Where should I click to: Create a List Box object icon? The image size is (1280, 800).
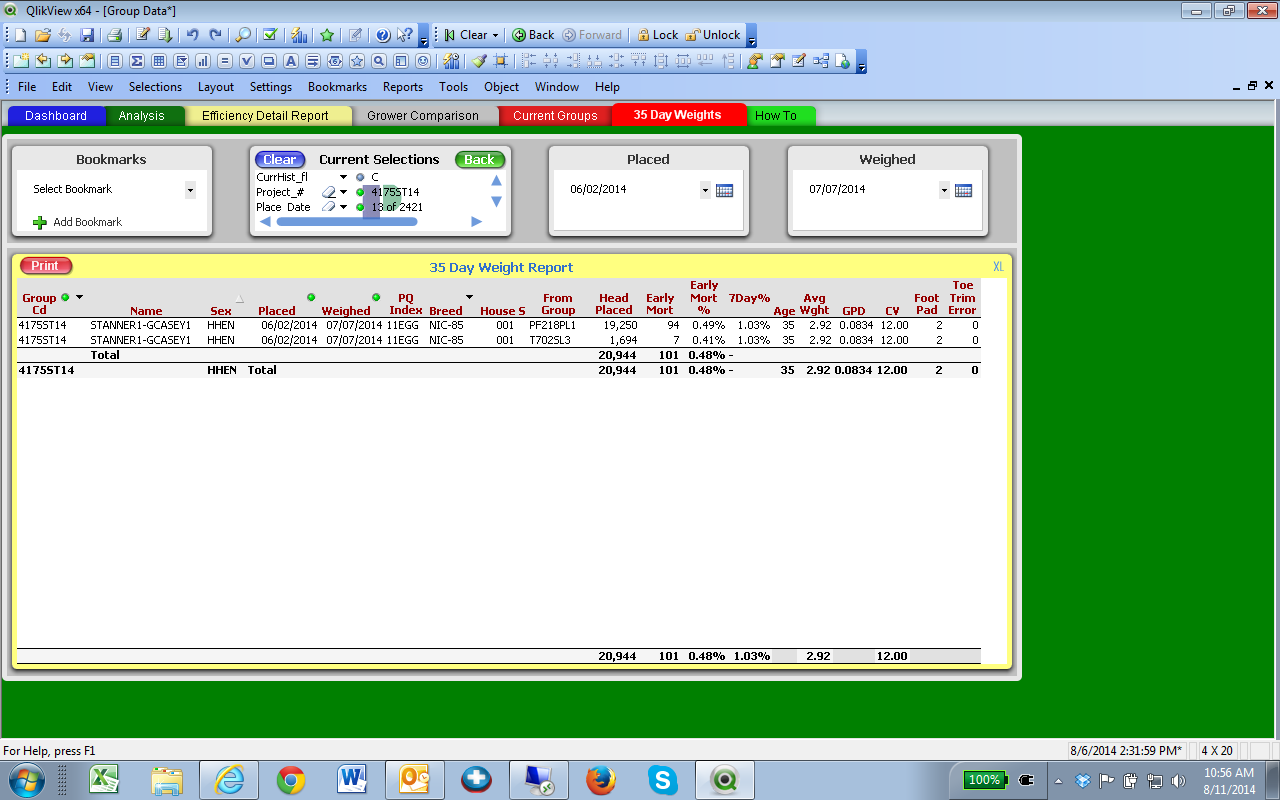114,61
